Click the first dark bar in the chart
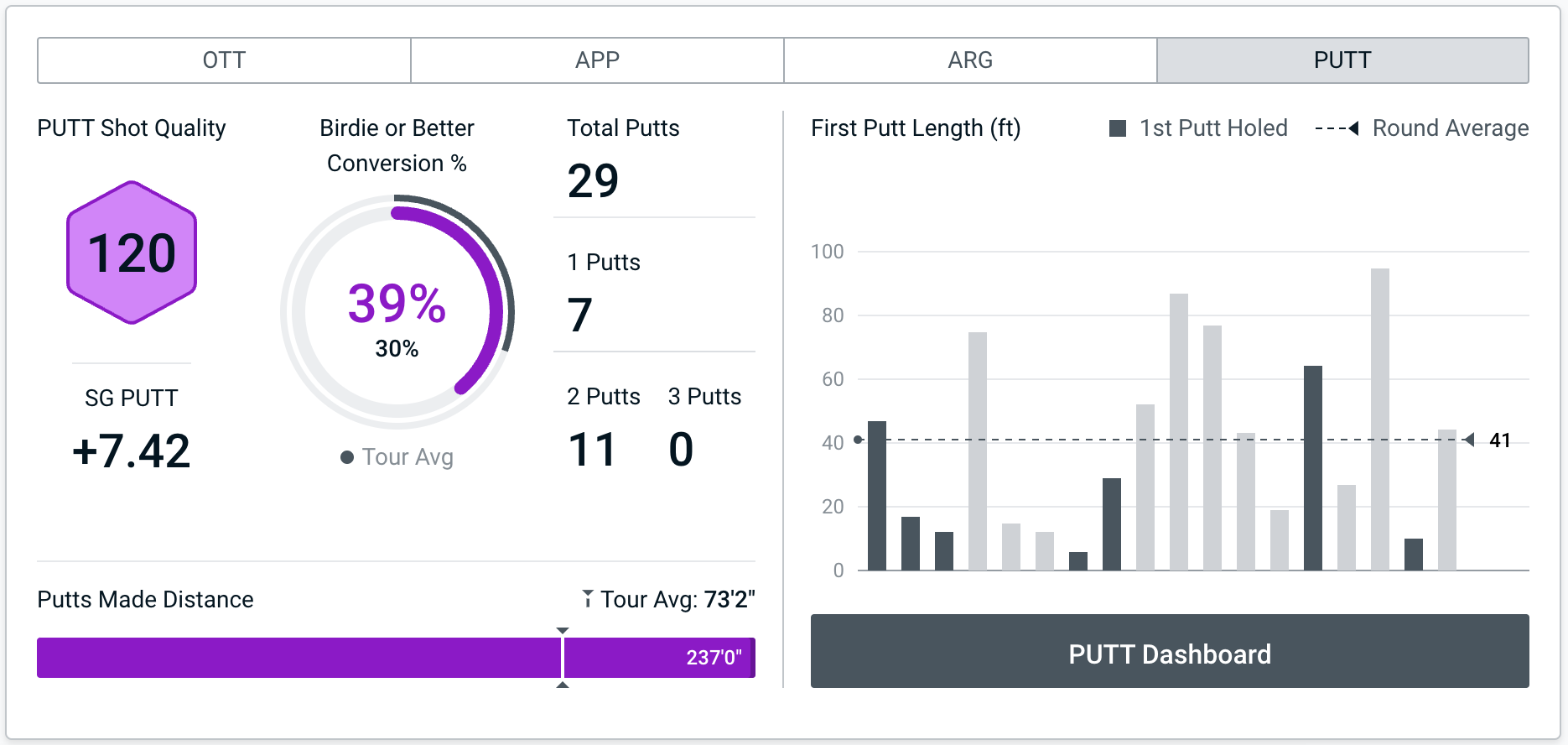The image size is (1568, 745). 877,495
